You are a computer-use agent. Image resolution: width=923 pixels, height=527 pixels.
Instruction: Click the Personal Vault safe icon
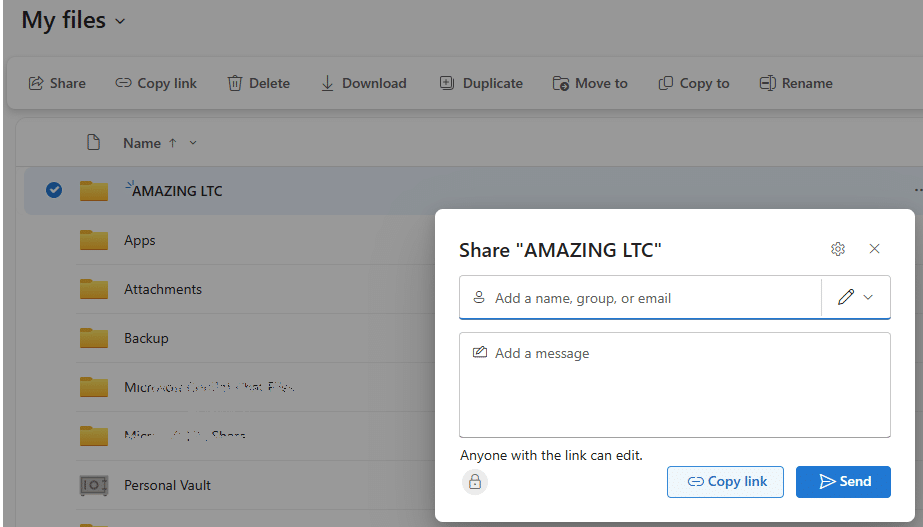[94, 485]
